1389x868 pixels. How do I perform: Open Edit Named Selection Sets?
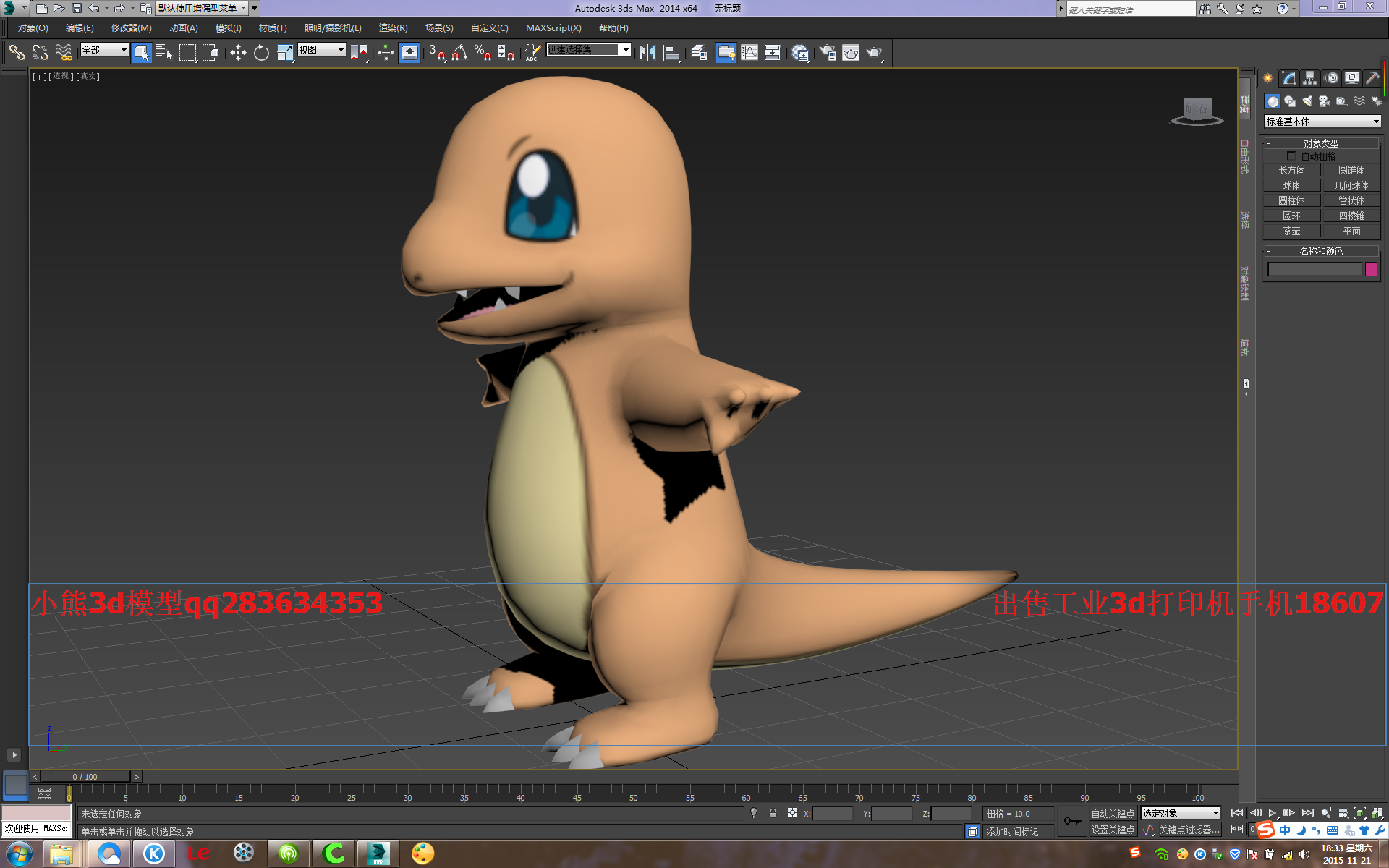click(x=532, y=52)
